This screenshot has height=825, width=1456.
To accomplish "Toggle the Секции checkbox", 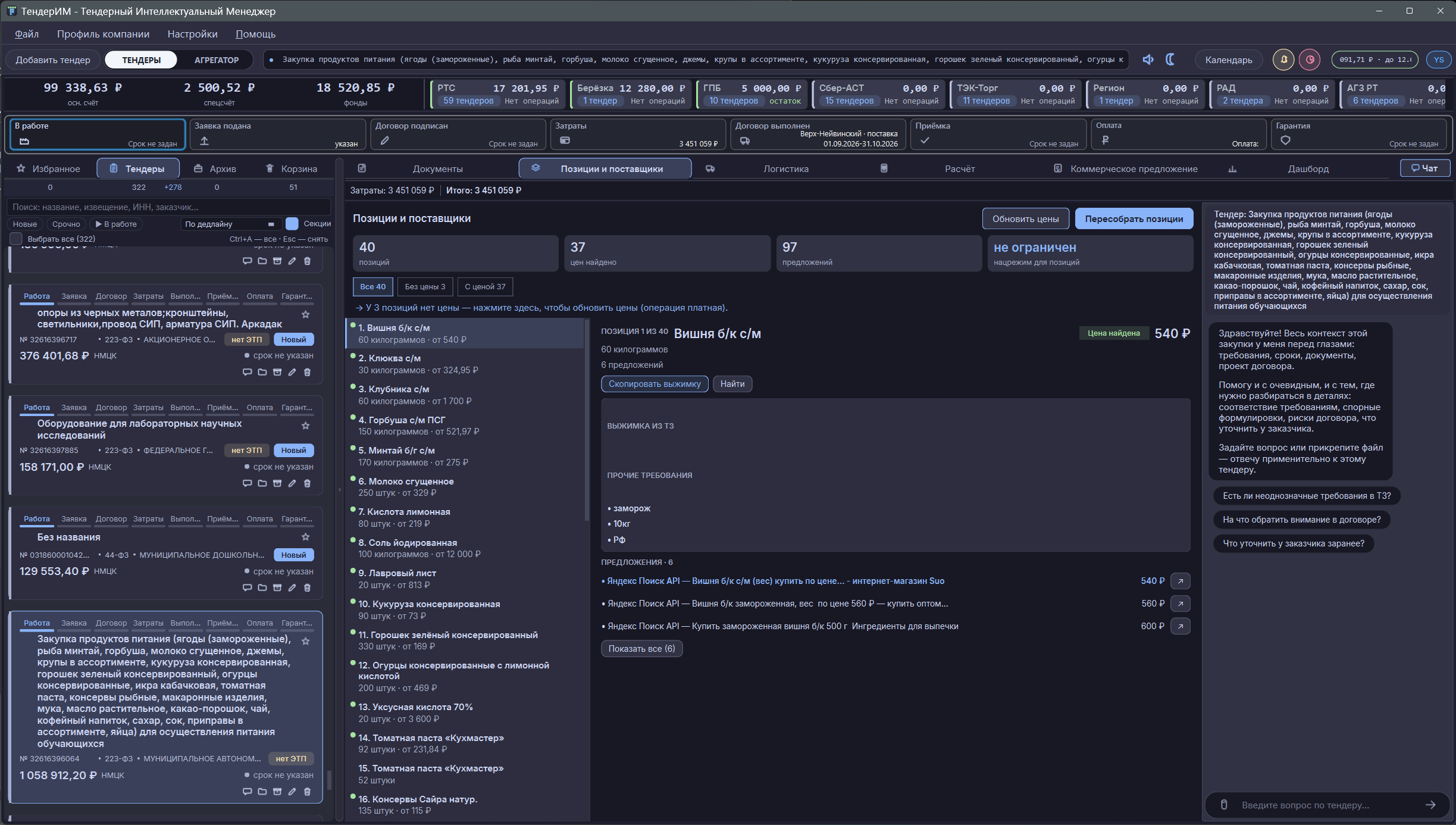I will click(x=292, y=224).
